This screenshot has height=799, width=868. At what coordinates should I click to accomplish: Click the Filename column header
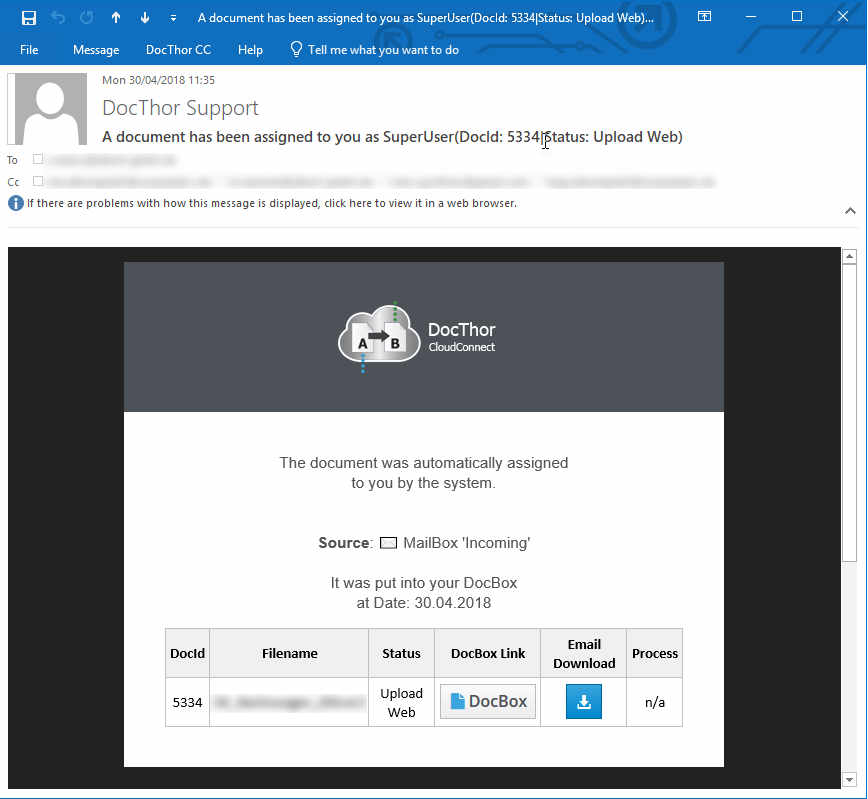click(x=289, y=653)
